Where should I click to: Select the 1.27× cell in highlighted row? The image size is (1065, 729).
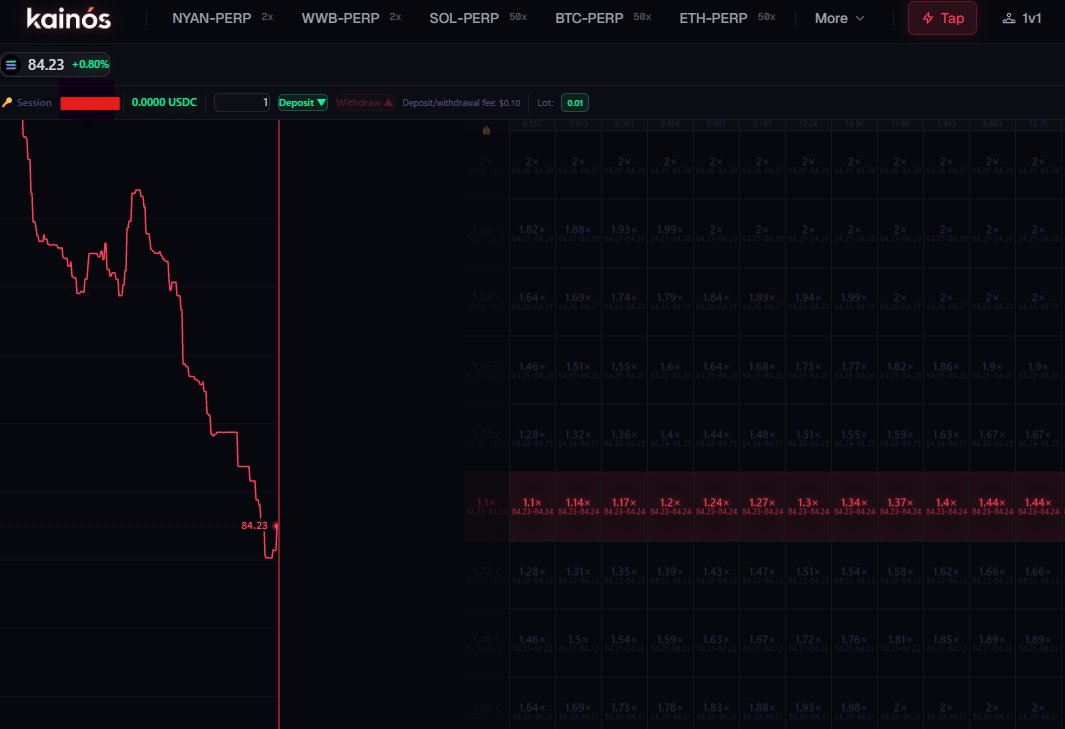click(762, 506)
